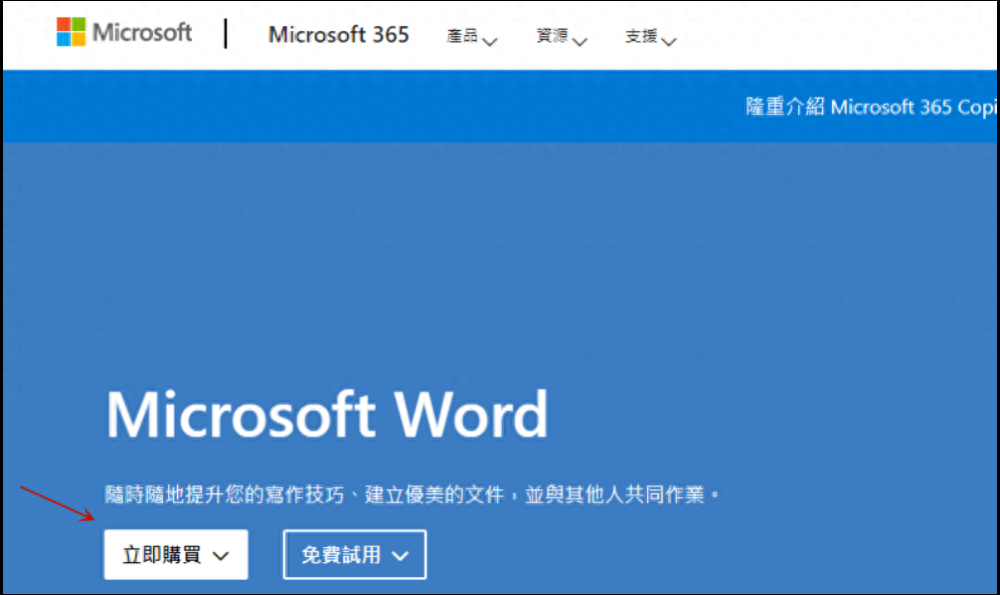Open the 免費試用 dropdown button
Image resolution: width=1000 pixels, height=595 pixels.
(x=355, y=554)
